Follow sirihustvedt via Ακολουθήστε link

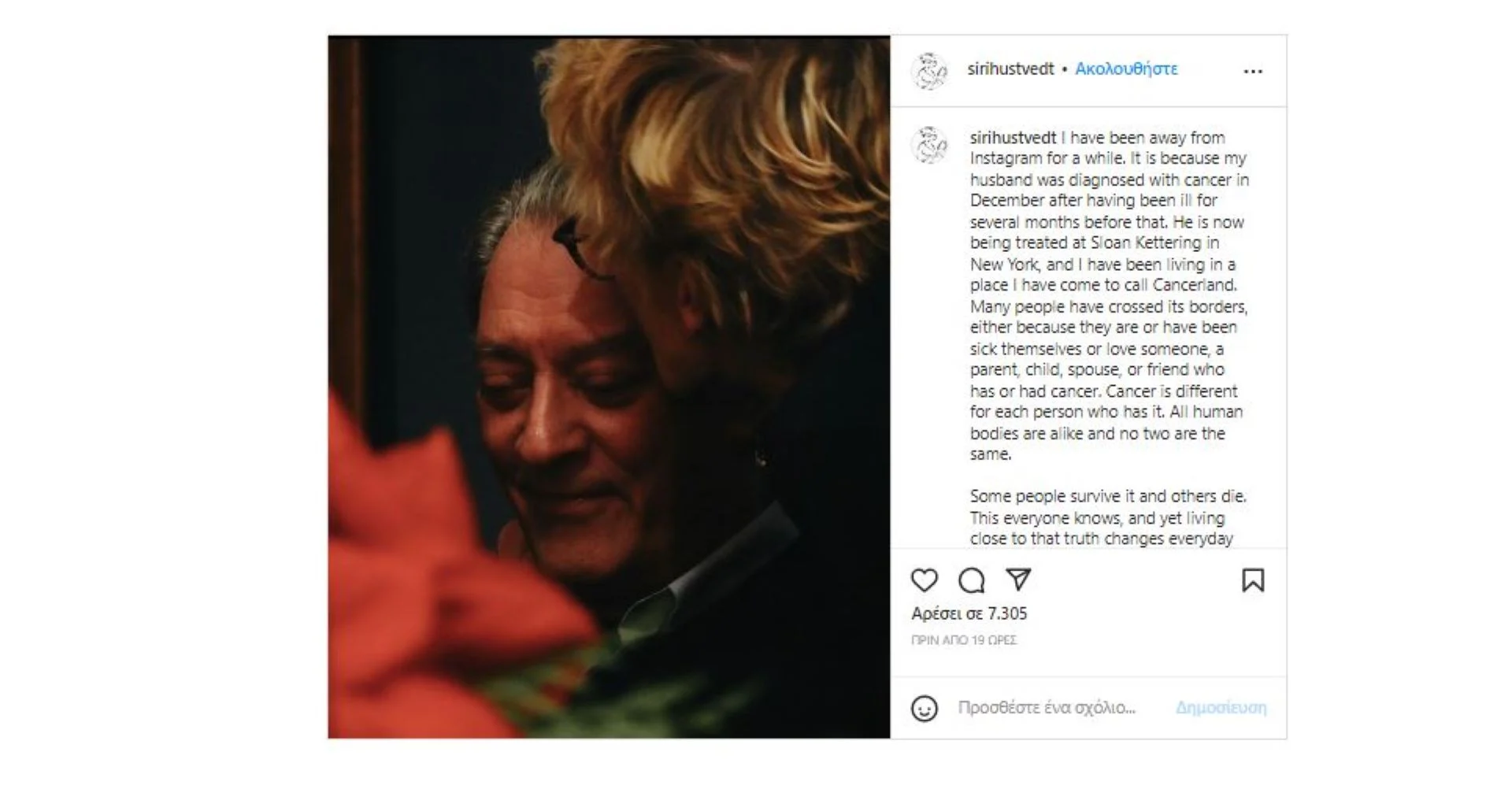coord(1126,69)
